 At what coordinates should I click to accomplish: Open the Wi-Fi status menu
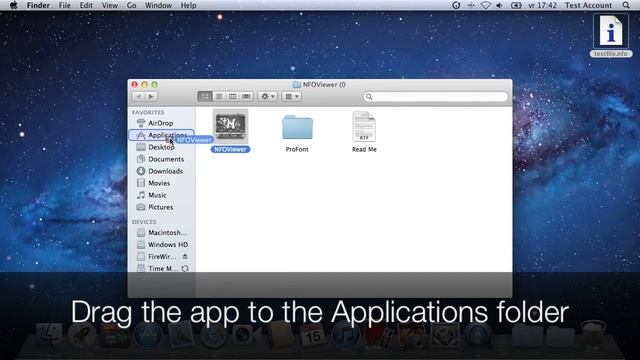[486, 5]
